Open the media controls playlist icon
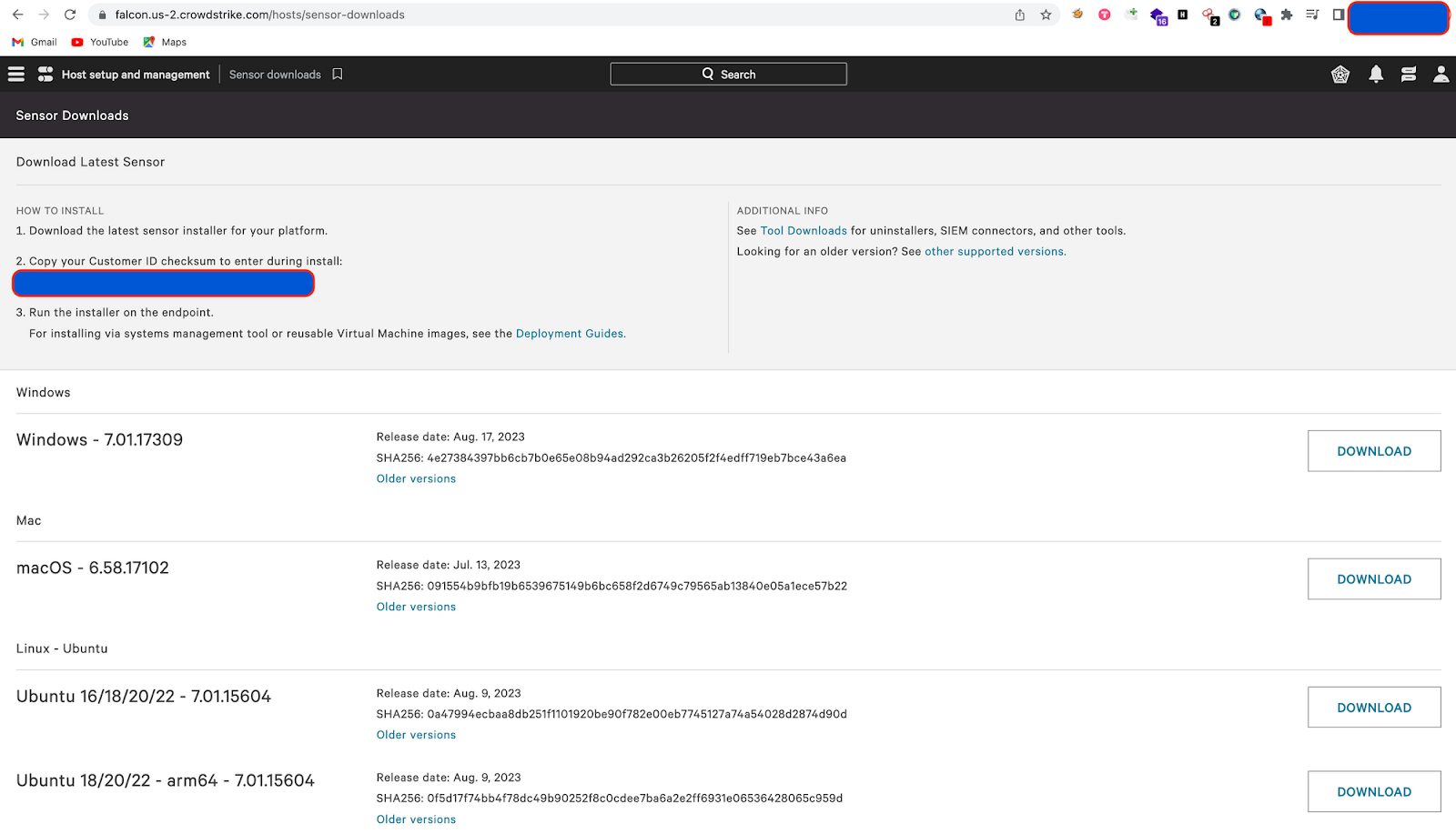Image resolution: width=1456 pixels, height=834 pixels. coord(1312,15)
